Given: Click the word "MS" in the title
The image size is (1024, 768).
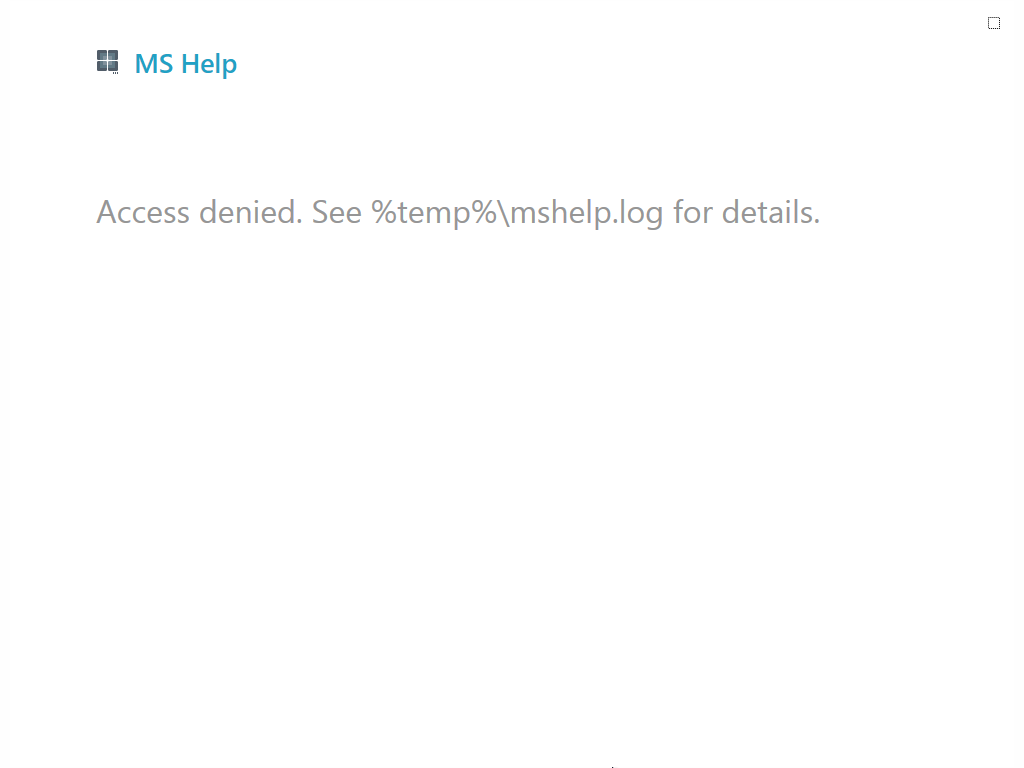Looking at the screenshot, I should point(154,64).
